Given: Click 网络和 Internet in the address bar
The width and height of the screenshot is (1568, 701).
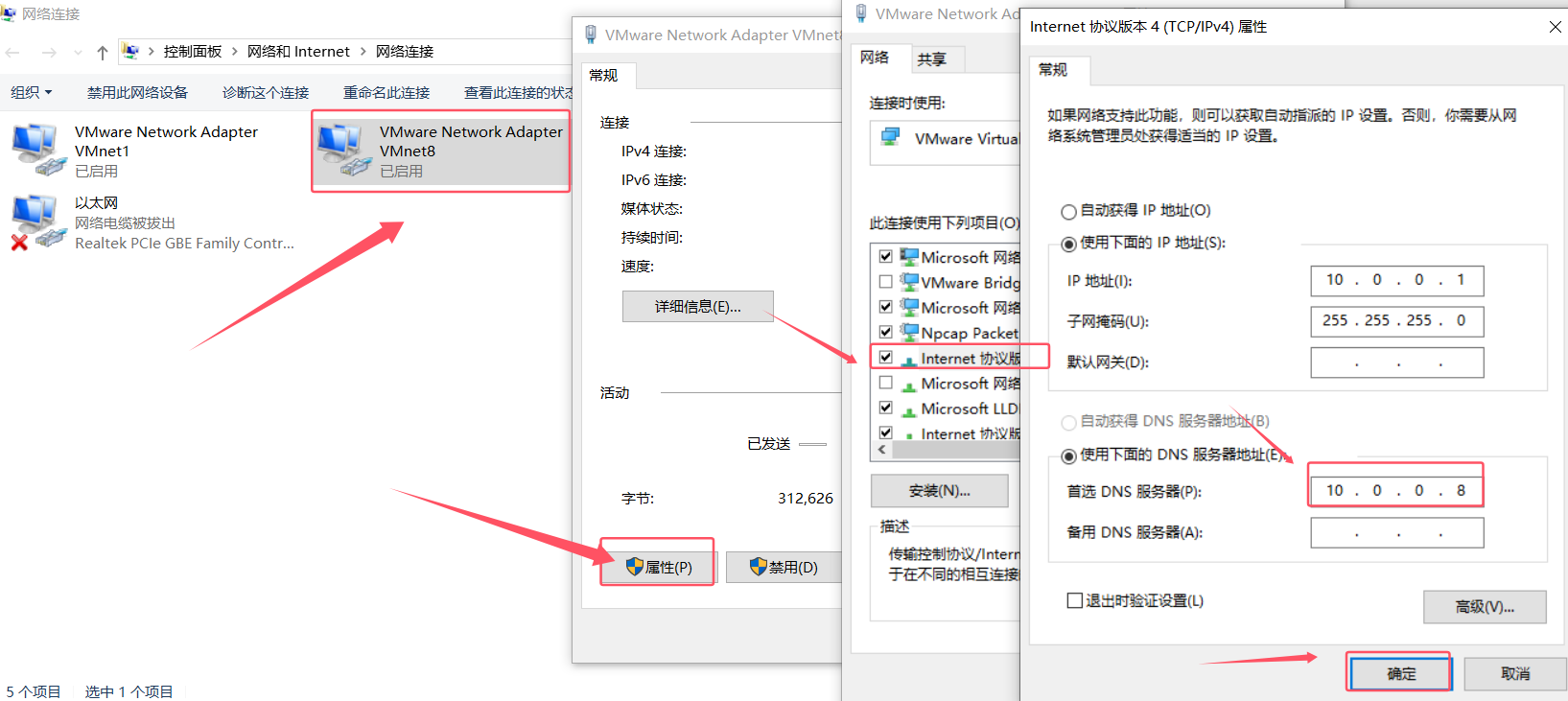Looking at the screenshot, I should coord(298,52).
